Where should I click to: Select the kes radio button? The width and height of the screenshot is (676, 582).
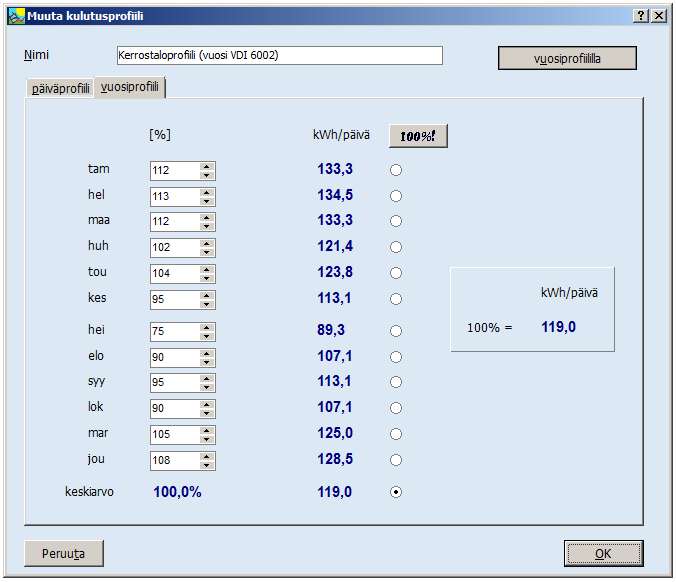396,299
